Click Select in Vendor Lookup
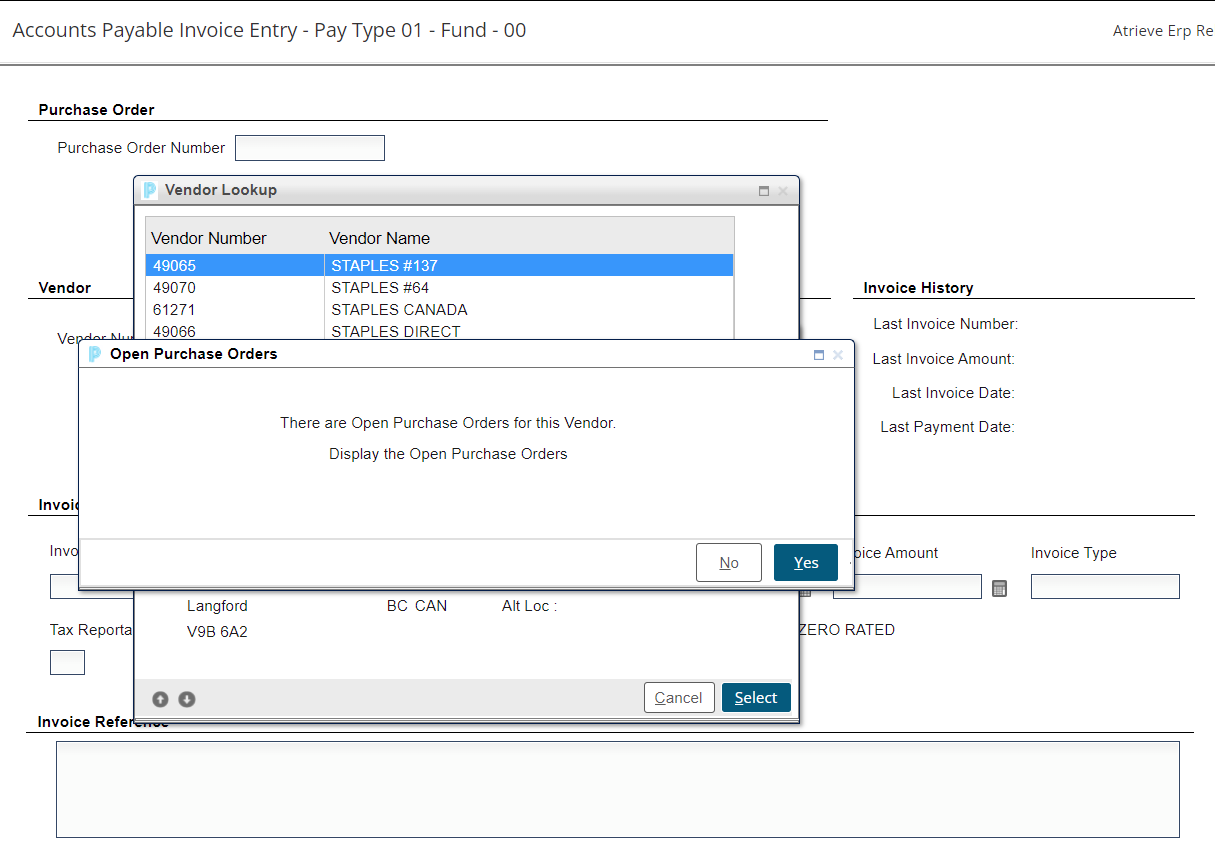Viewport: 1215px width, 856px height. pyautogui.click(x=756, y=698)
